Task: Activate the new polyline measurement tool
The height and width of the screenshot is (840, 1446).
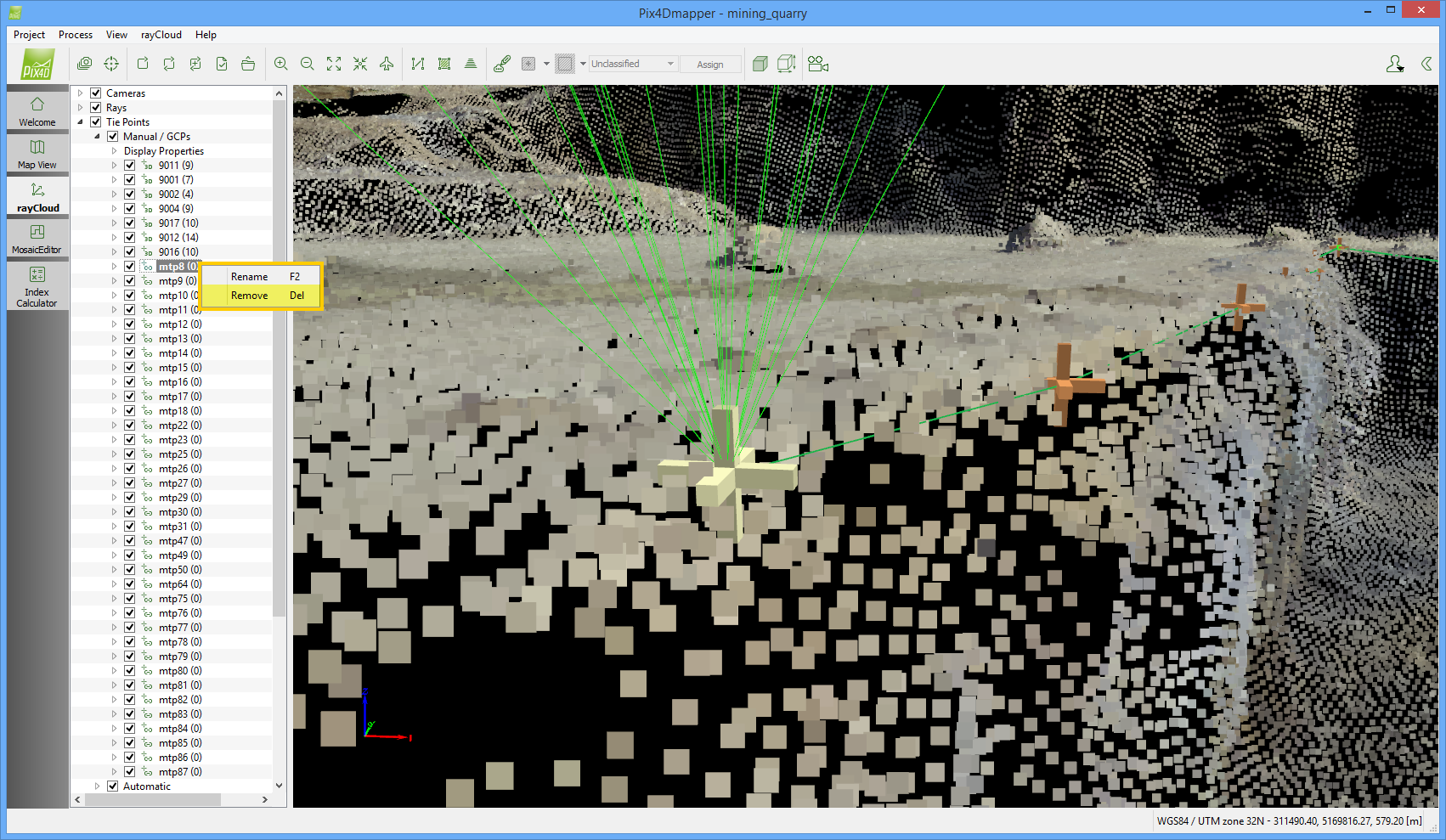Action: coord(417,64)
